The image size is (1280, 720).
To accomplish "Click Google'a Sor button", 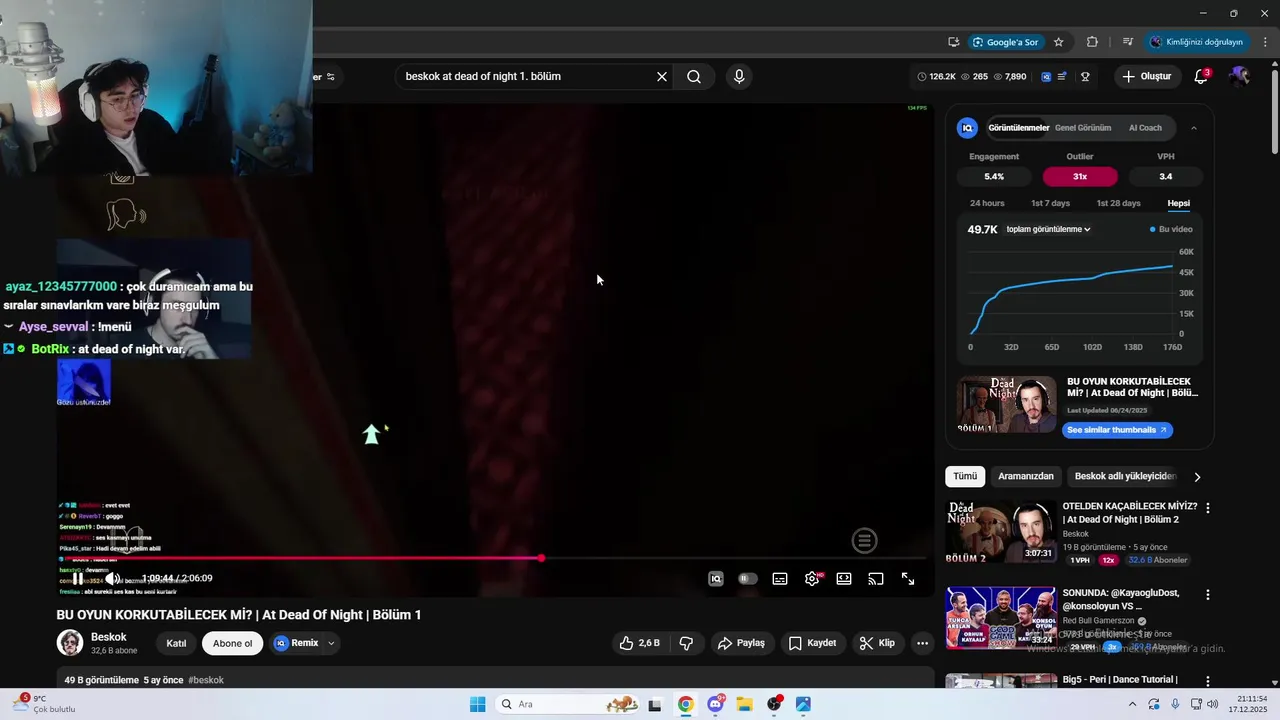I will (1006, 42).
